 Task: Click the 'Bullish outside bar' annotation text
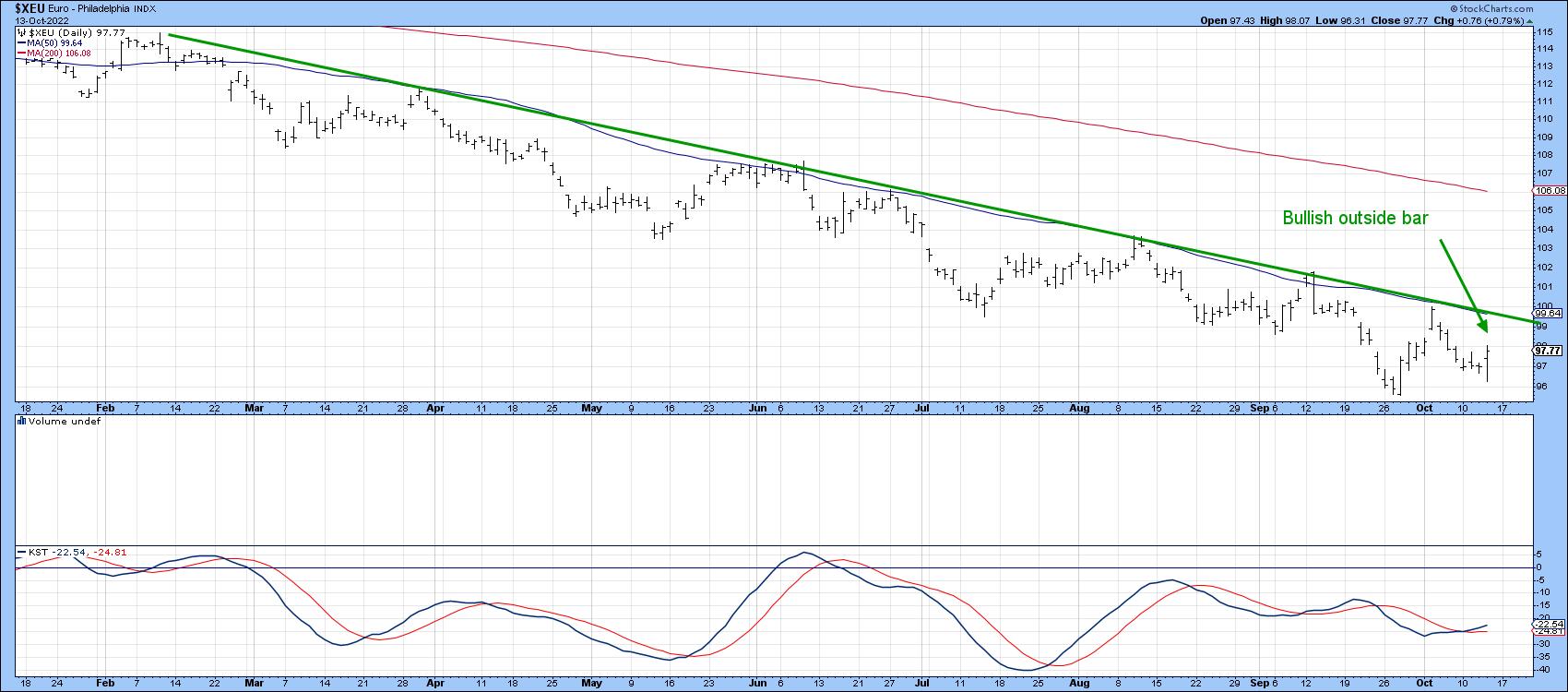click(1355, 218)
